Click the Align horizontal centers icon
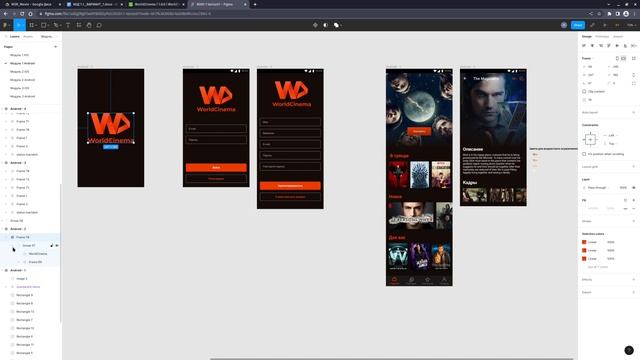The width and height of the screenshot is (640, 360). (x=592, y=46)
